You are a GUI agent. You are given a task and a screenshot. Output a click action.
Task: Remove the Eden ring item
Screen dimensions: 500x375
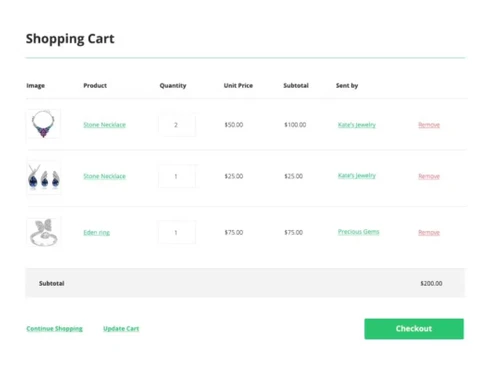[429, 232]
